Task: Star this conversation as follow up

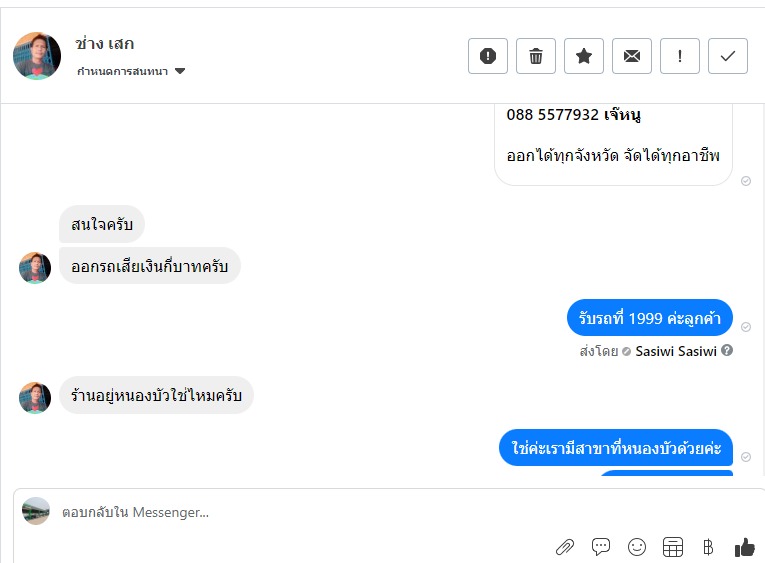Action: [584, 56]
